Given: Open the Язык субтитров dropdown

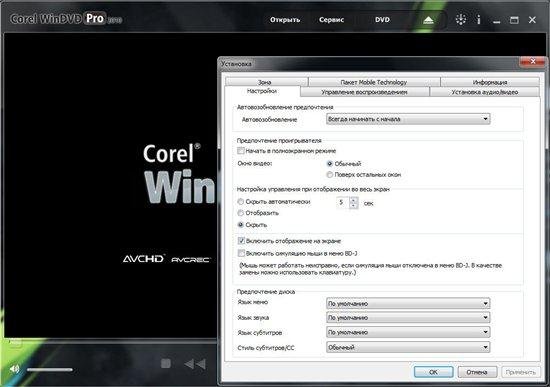Looking at the screenshot, I should pyautogui.click(x=408, y=332).
